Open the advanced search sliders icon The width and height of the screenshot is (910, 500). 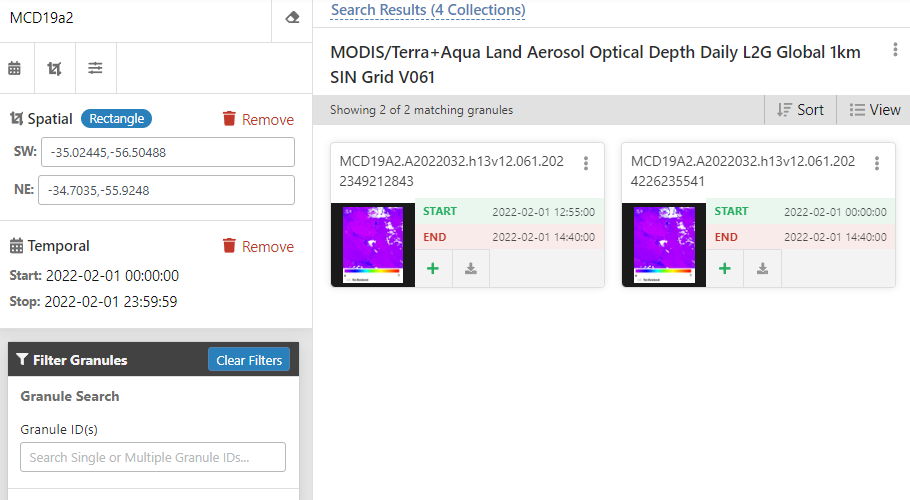(95, 68)
